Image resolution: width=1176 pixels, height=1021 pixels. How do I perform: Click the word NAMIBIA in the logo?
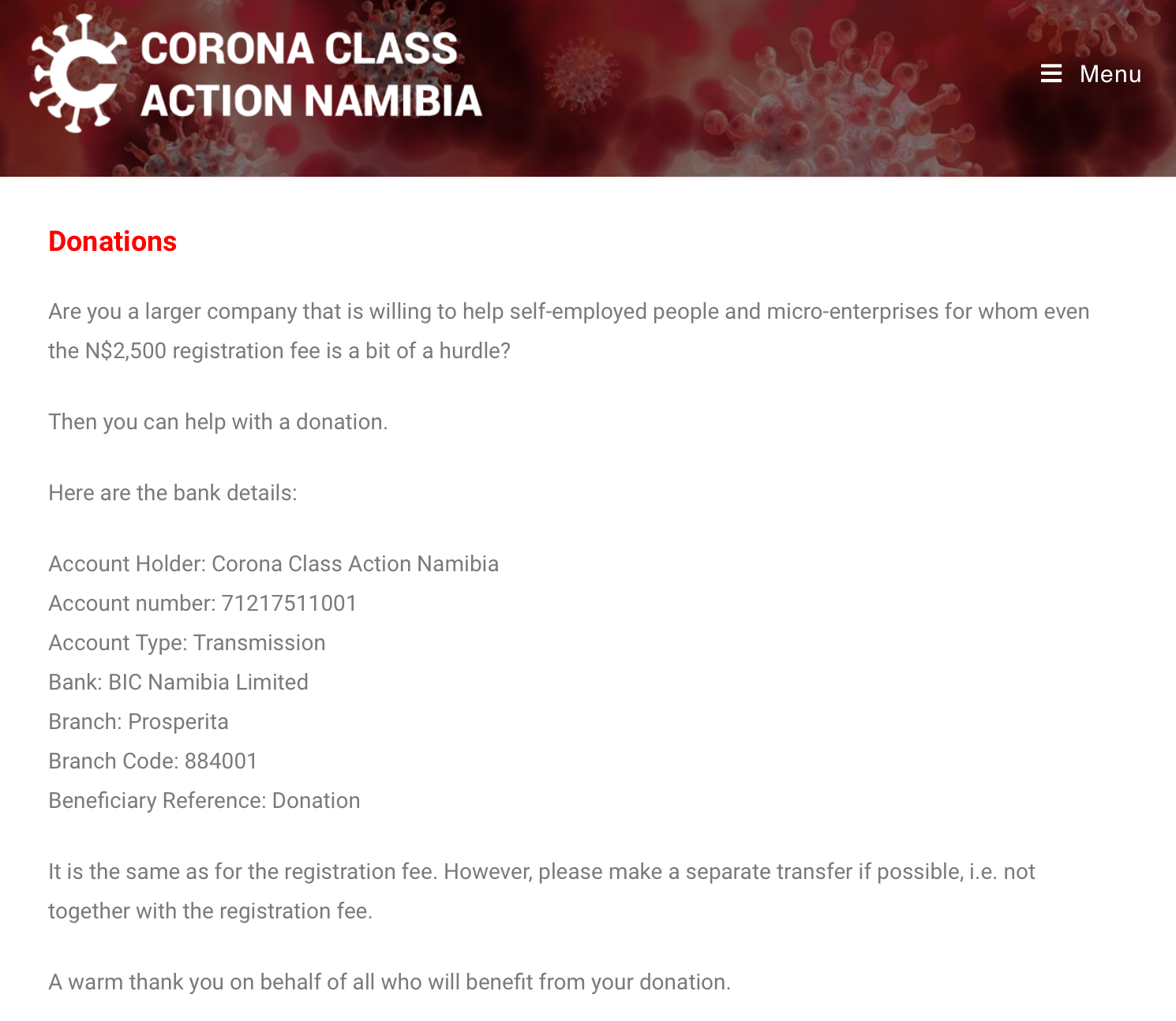point(393,101)
